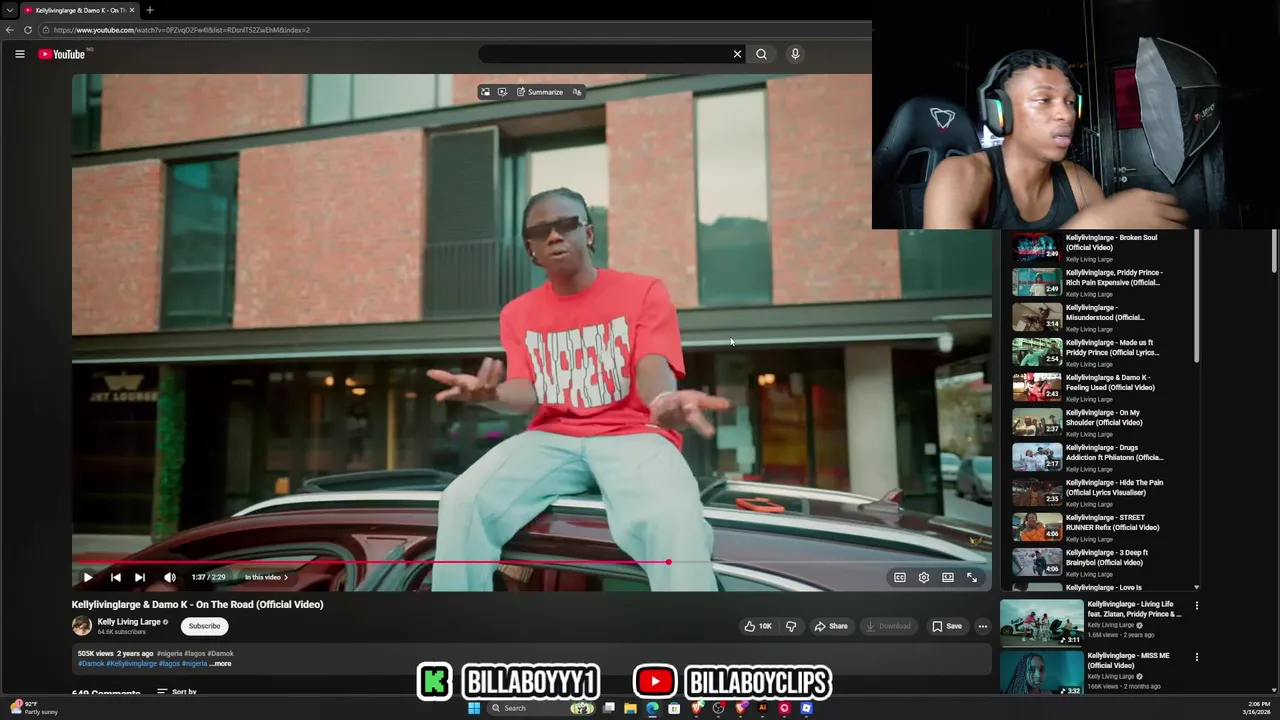The height and width of the screenshot is (720, 1280).
Task: Go back with the browser back arrow
Action: coord(10,30)
